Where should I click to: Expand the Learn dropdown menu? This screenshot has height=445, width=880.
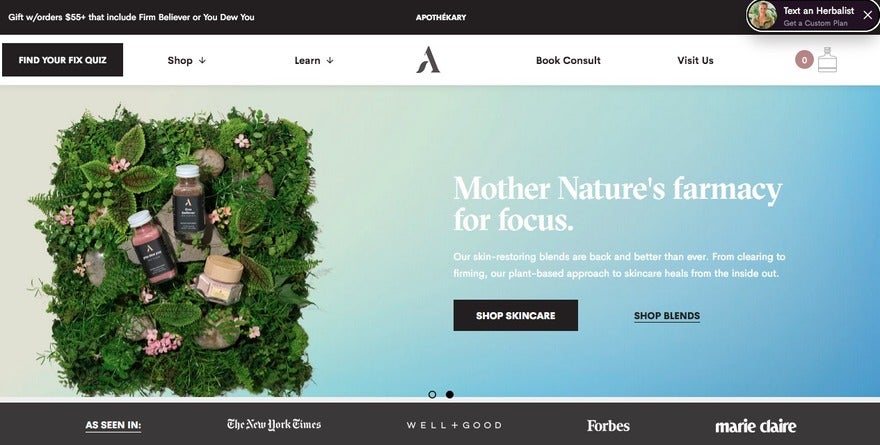click(x=314, y=60)
